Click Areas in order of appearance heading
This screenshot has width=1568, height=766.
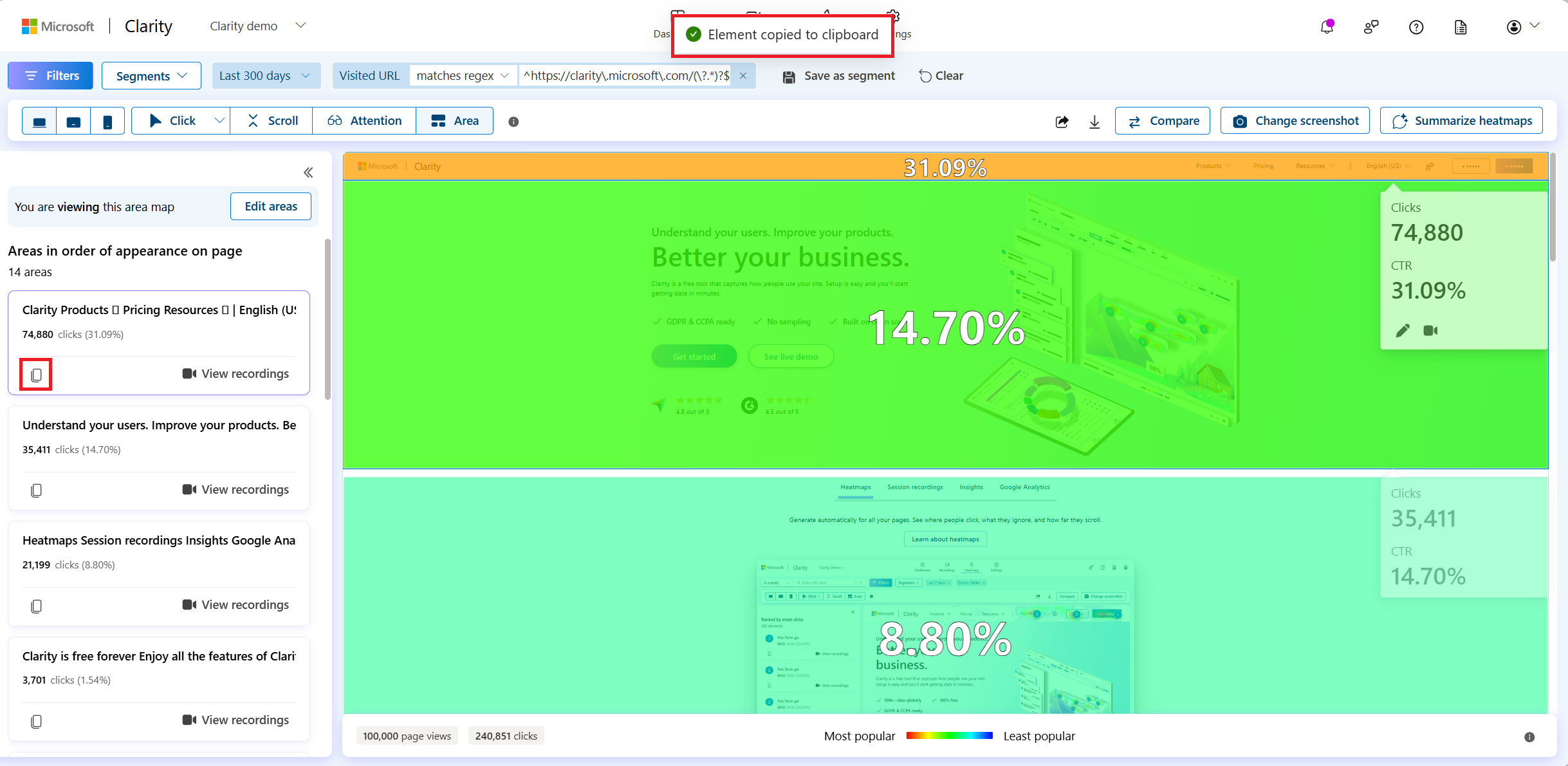125,251
